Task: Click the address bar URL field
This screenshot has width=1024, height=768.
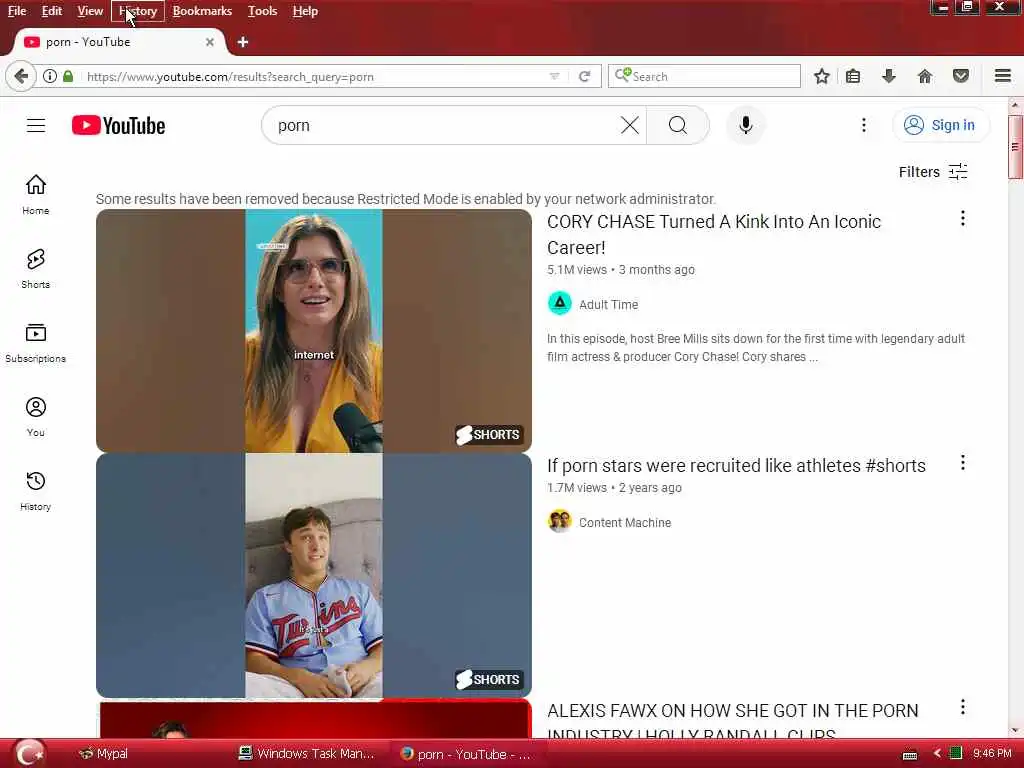Action: 313,76
